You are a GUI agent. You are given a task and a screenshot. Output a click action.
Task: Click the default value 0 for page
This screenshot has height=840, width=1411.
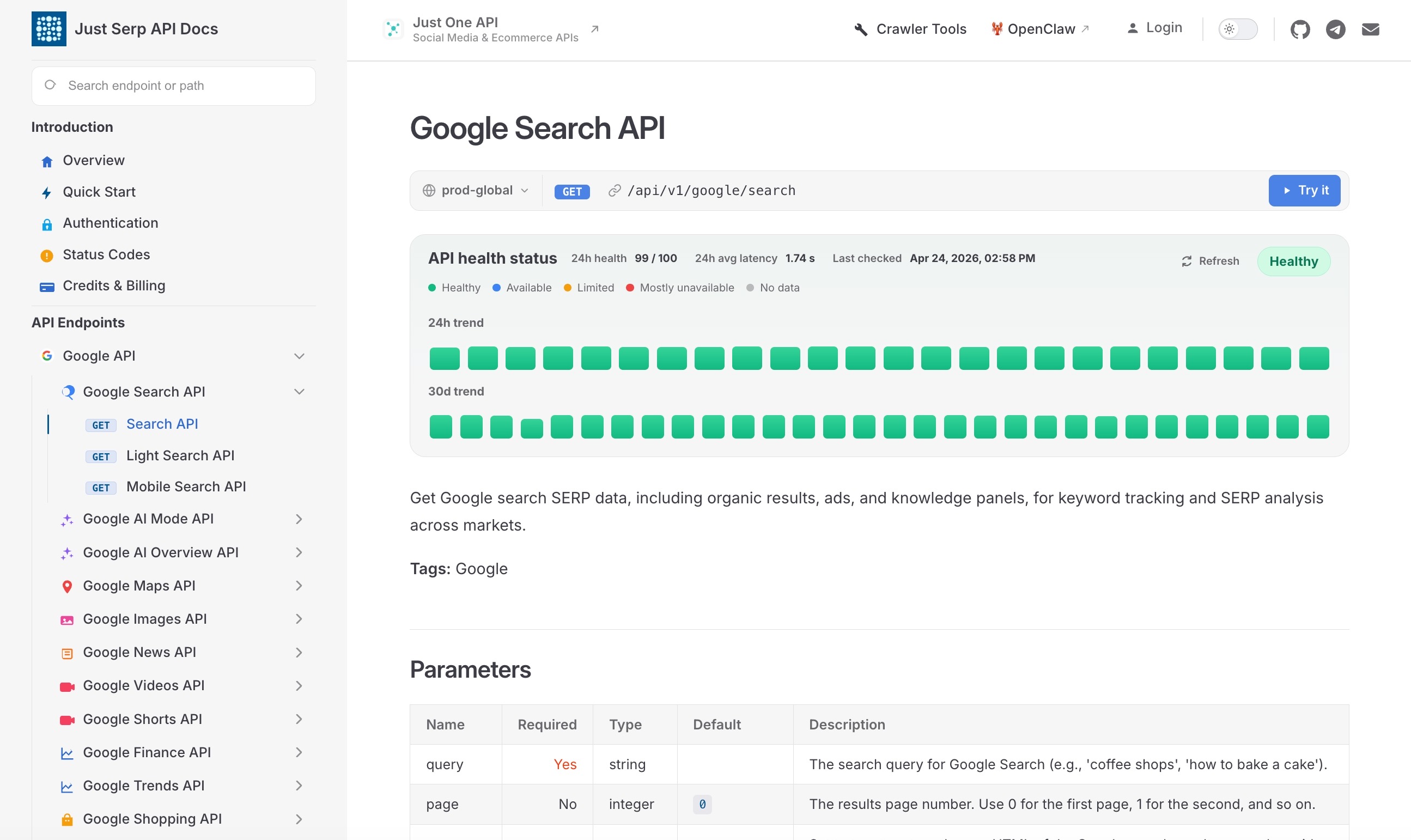[x=702, y=805]
